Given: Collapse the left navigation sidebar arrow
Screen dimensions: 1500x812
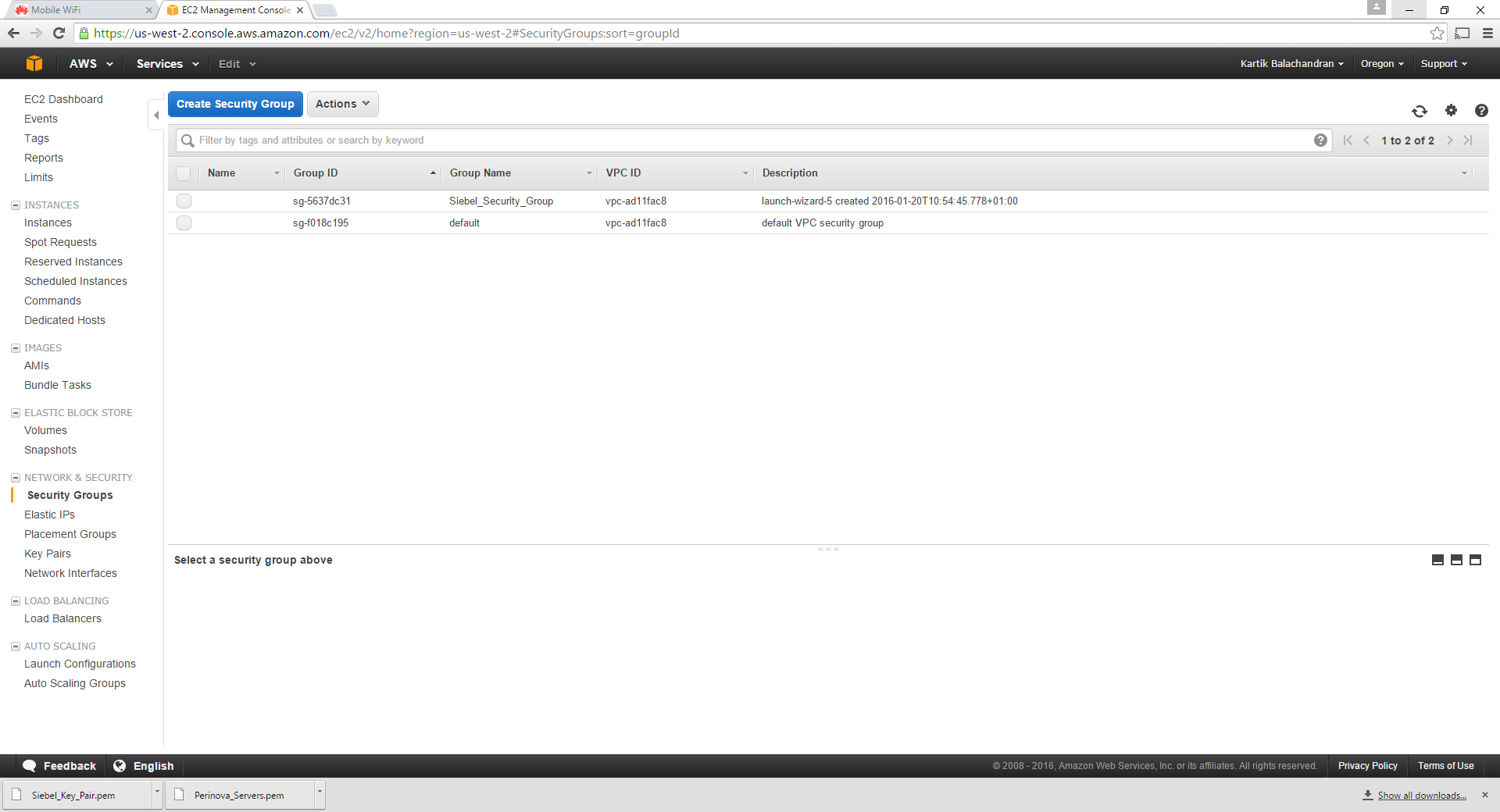Looking at the screenshot, I should click(x=156, y=115).
